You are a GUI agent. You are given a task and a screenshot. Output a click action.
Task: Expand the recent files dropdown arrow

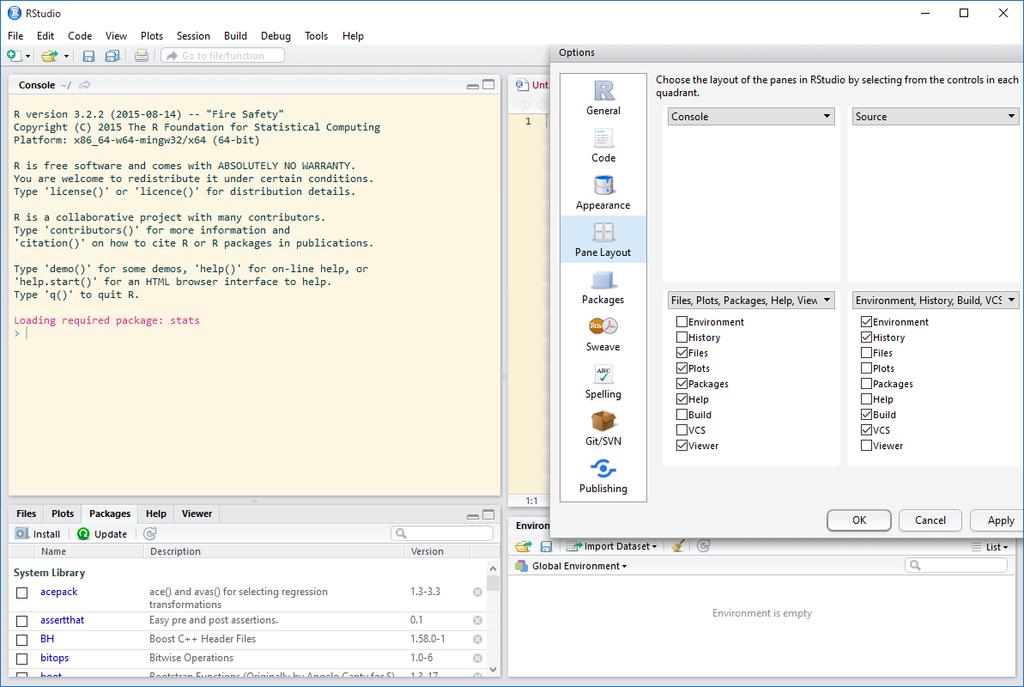pos(66,57)
